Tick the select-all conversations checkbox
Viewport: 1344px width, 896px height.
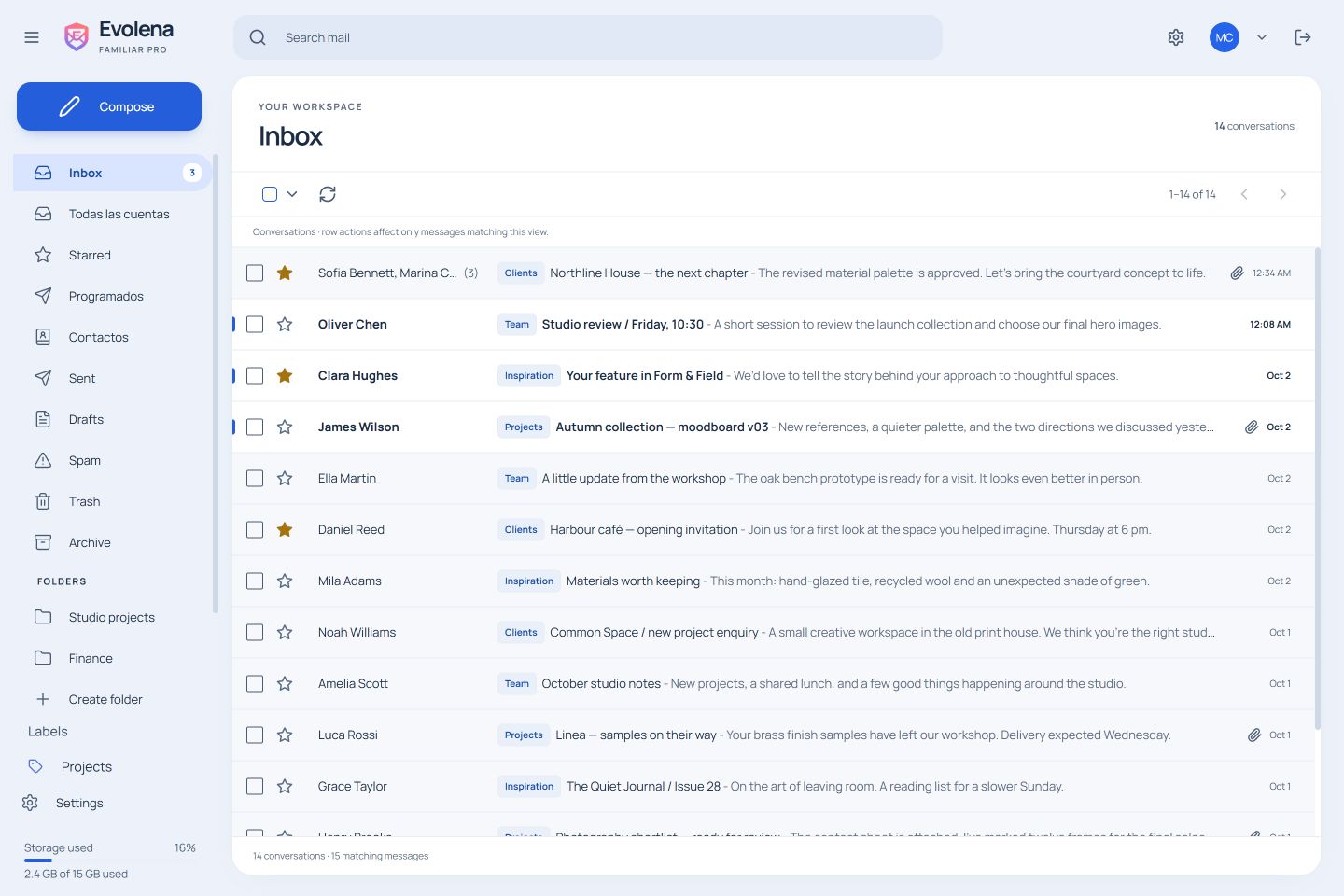(x=270, y=194)
